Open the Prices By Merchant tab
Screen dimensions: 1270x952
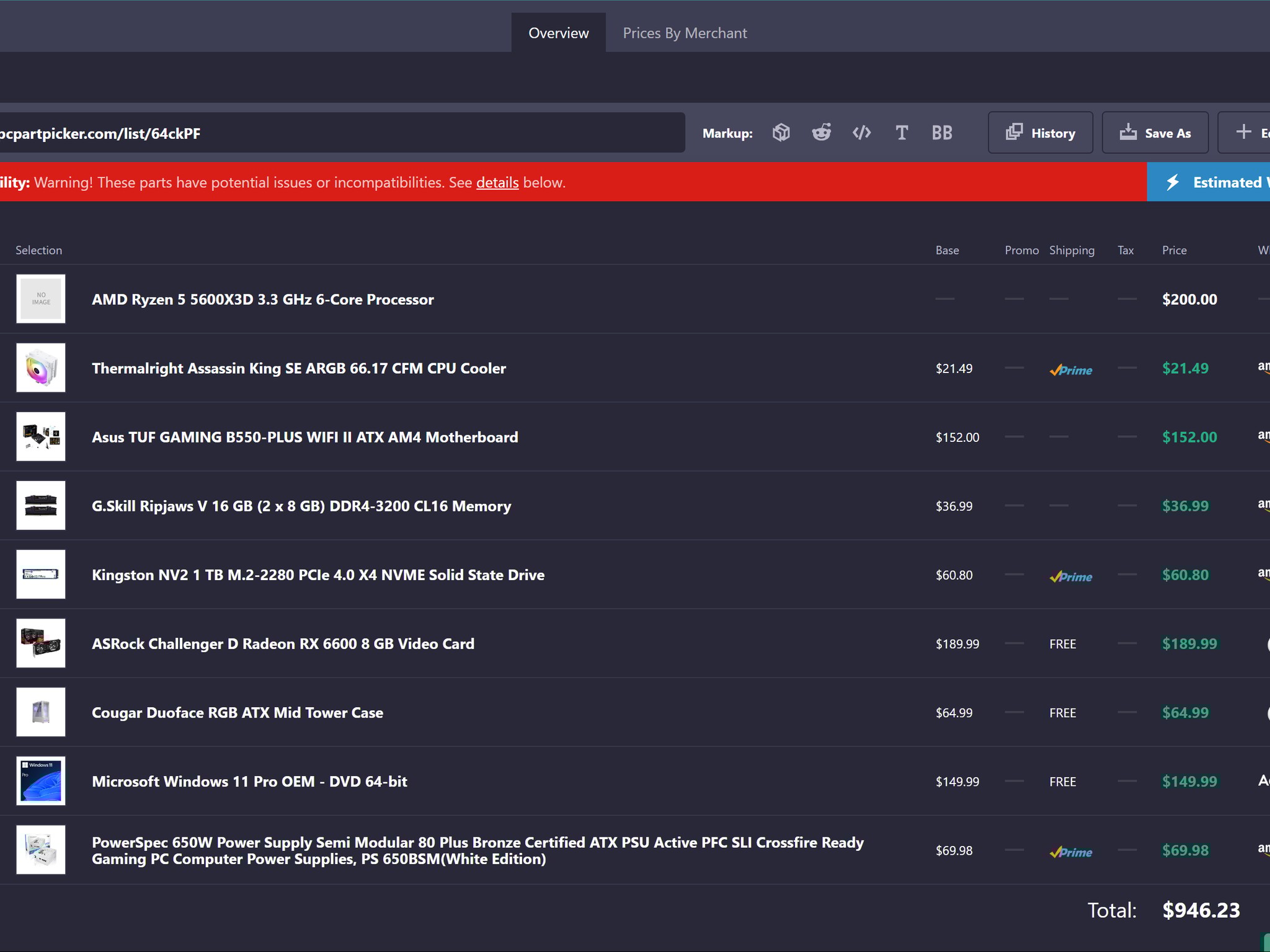coord(685,33)
